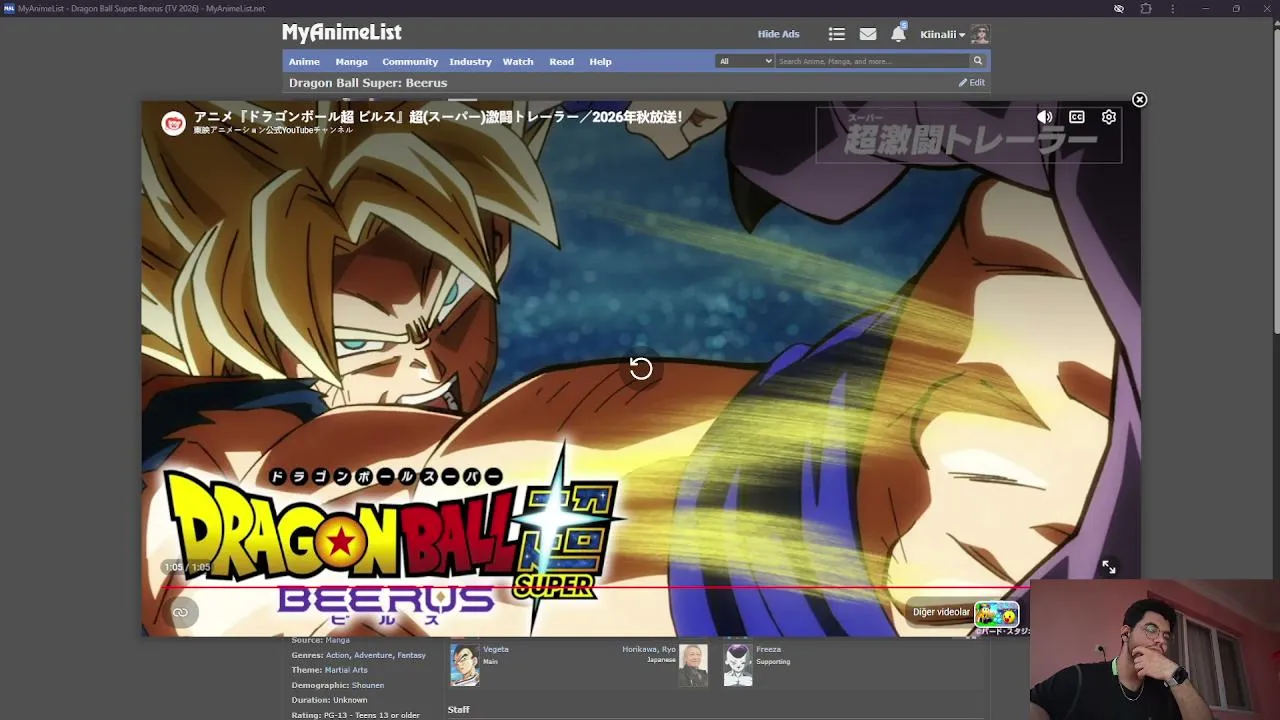Click the Kiinalii profile avatar
The image size is (1280, 720).
click(x=980, y=35)
